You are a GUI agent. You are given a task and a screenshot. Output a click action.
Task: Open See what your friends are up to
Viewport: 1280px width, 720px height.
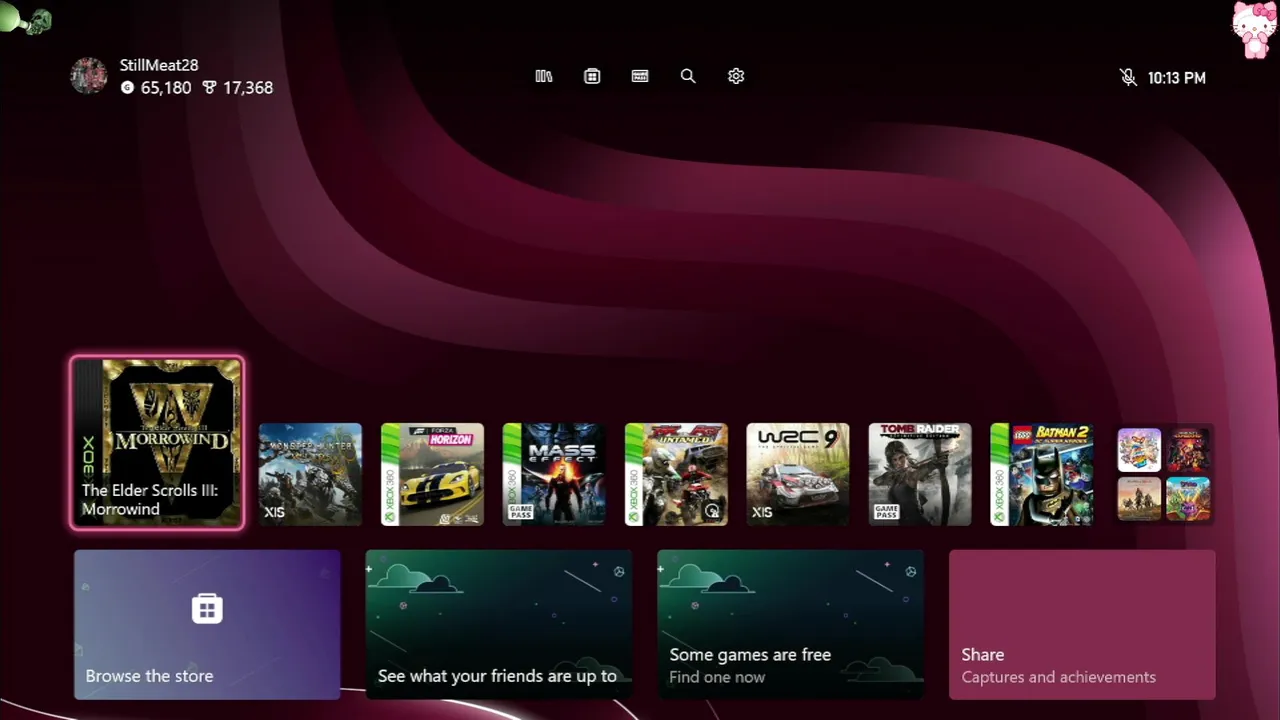pos(499,624)
